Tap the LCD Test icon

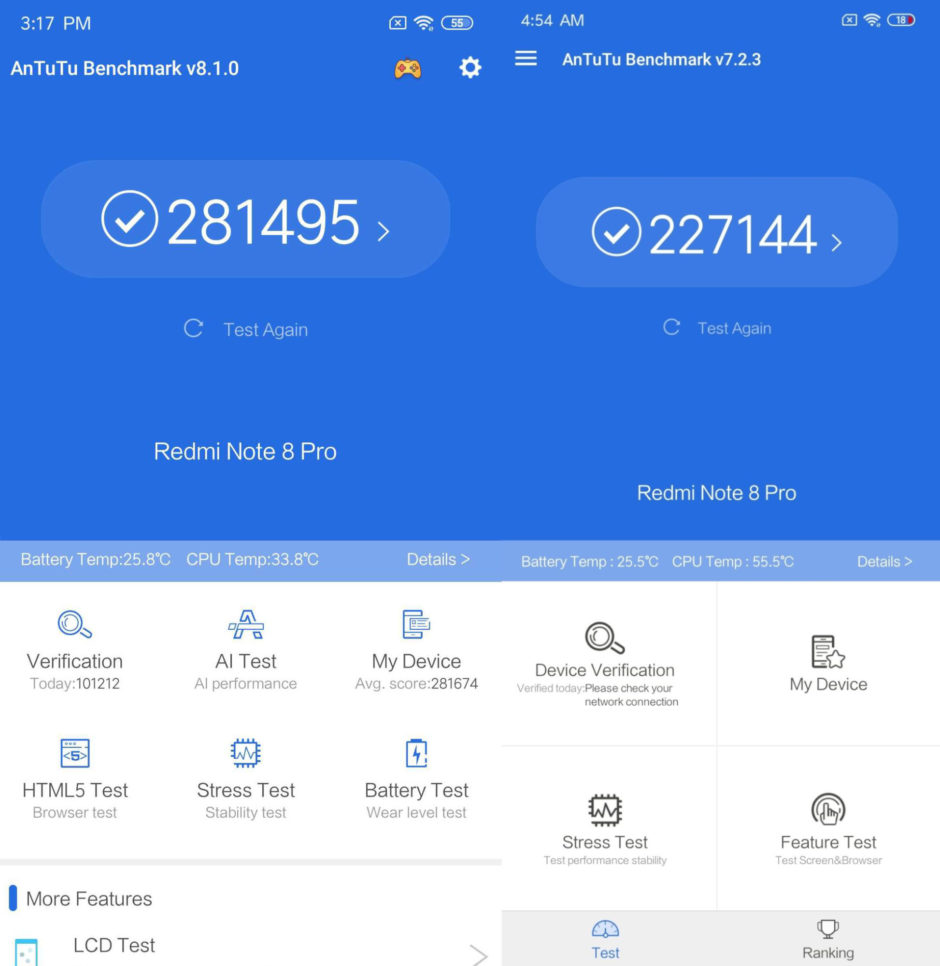(x=26, y=952)
